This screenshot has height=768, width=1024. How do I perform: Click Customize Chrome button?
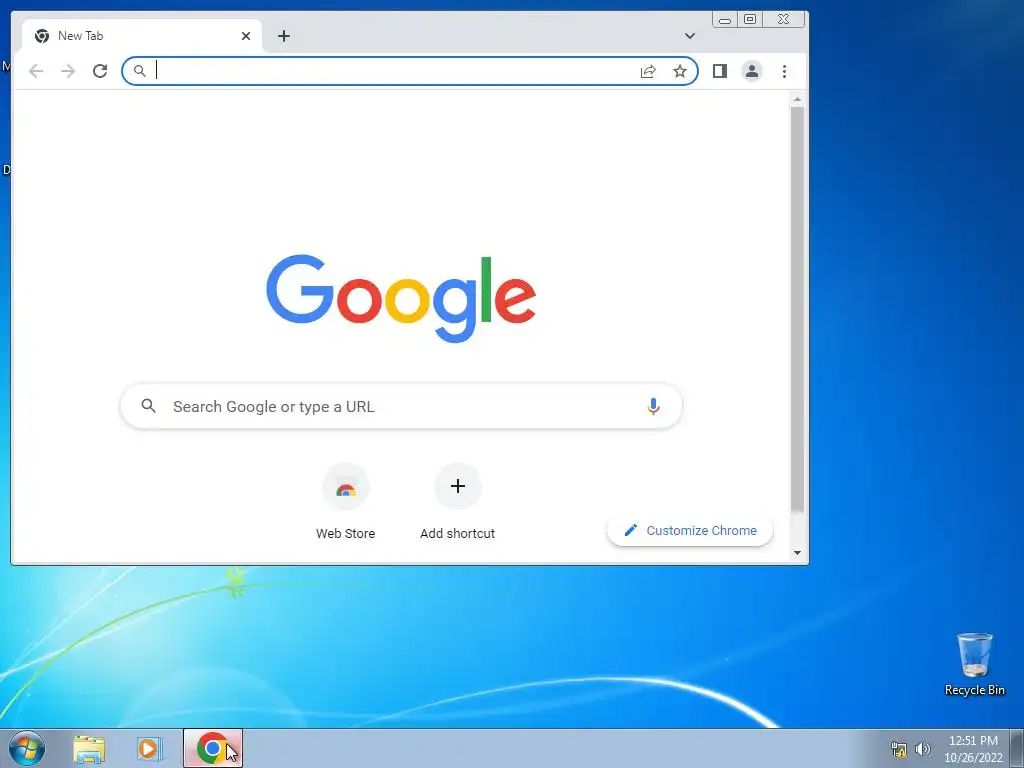pos(690,530)
